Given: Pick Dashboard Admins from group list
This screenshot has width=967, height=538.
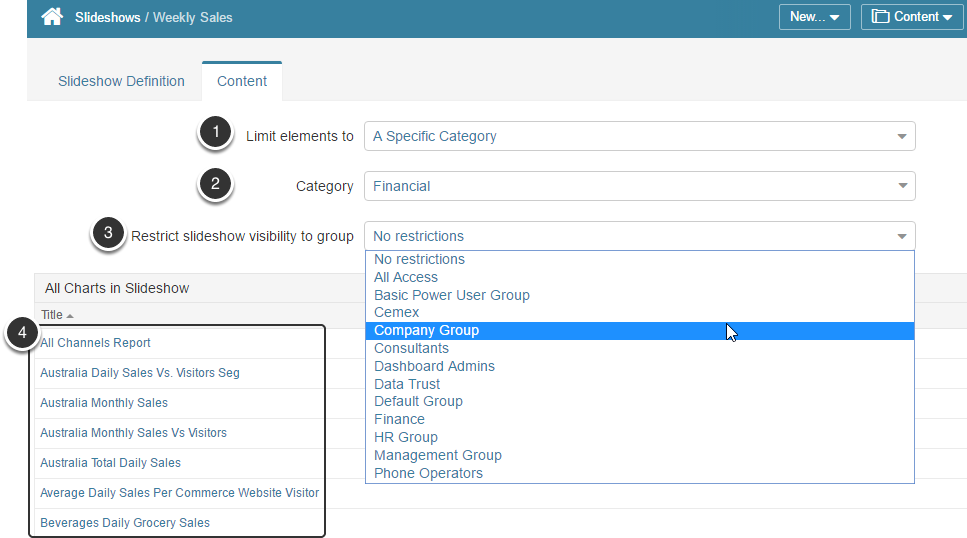Looking at the screenshot, I should tap(434, 366).
